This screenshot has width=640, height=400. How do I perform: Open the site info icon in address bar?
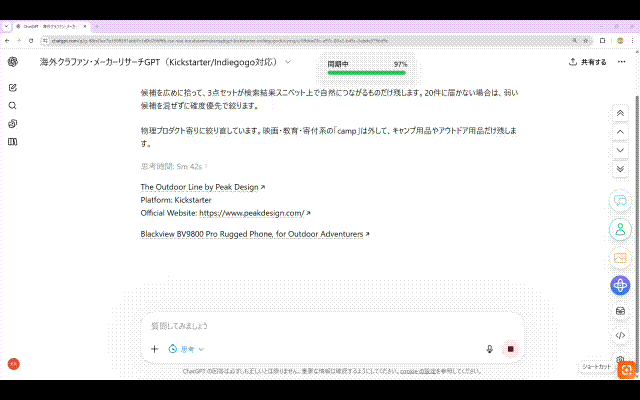pos(45,41)
